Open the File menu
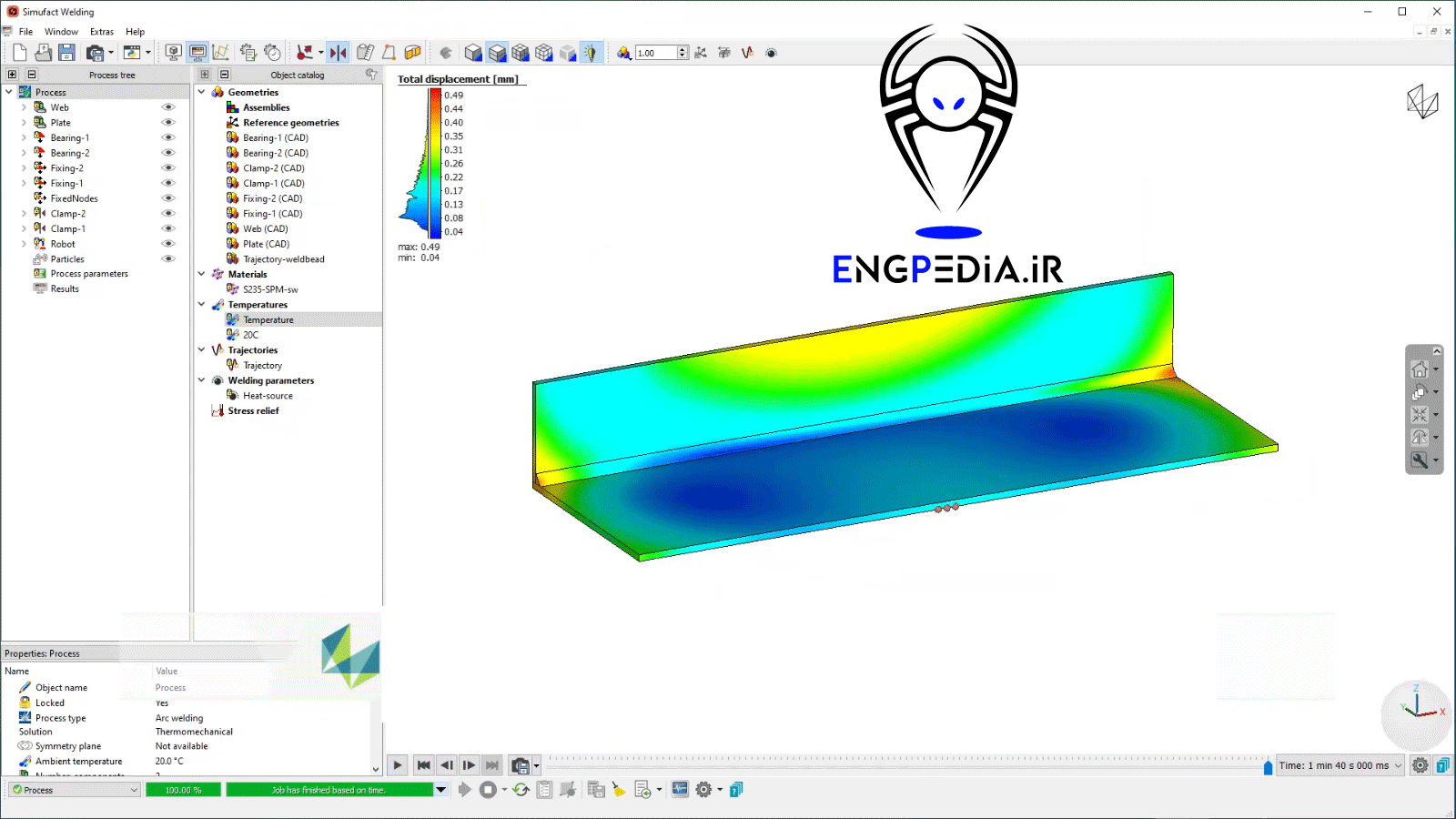This screenshot has width=1456, height=819. pyautogui.click(x=25, y=32)
